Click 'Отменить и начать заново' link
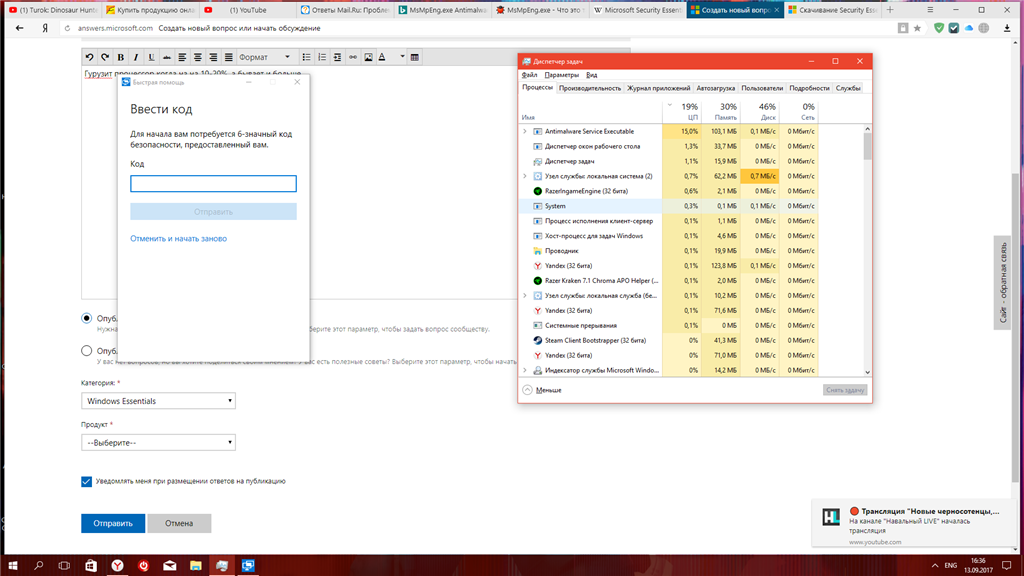Screen dimensions: 1024x576 (178, 238)
